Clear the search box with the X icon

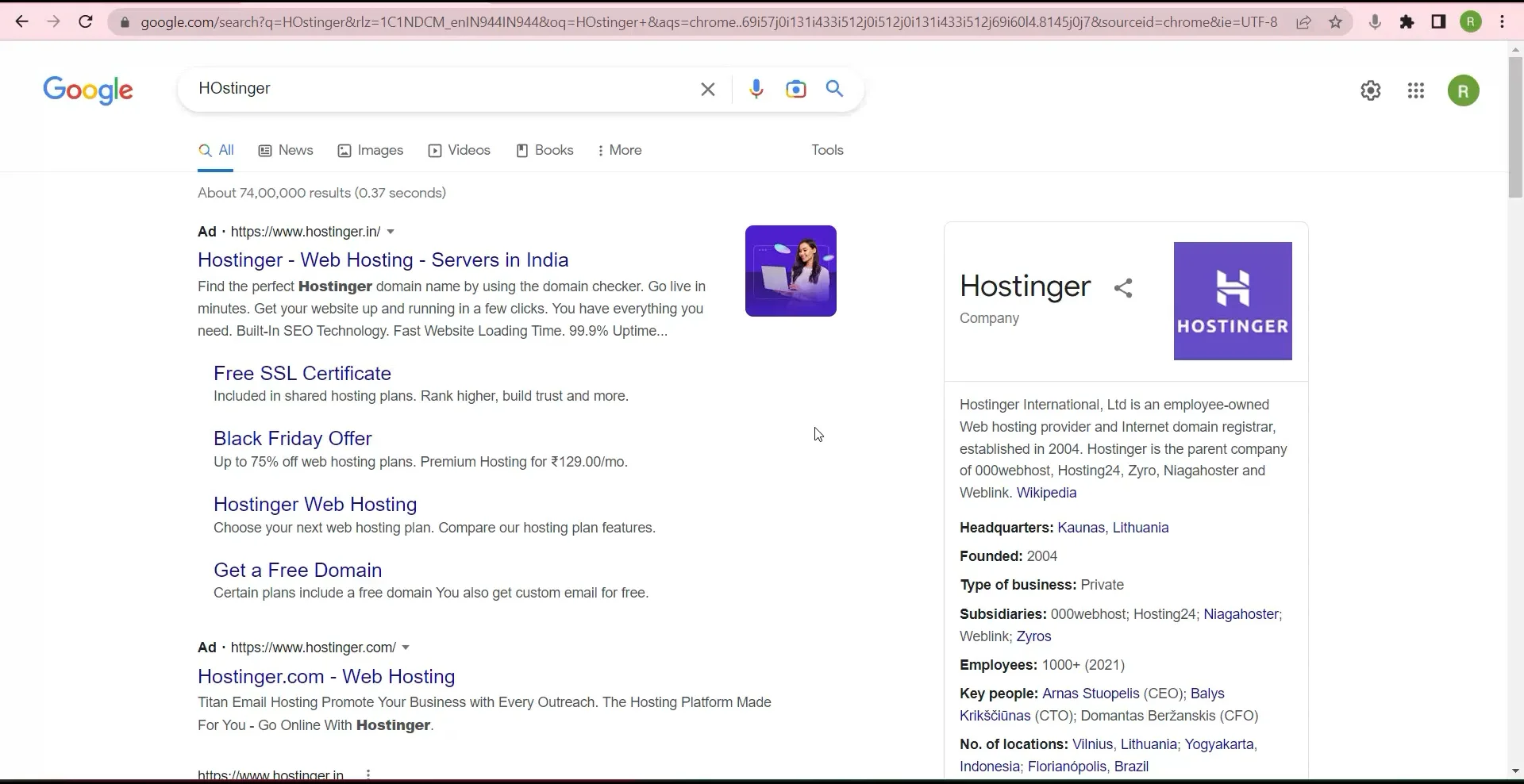click(x=708, y=90)
